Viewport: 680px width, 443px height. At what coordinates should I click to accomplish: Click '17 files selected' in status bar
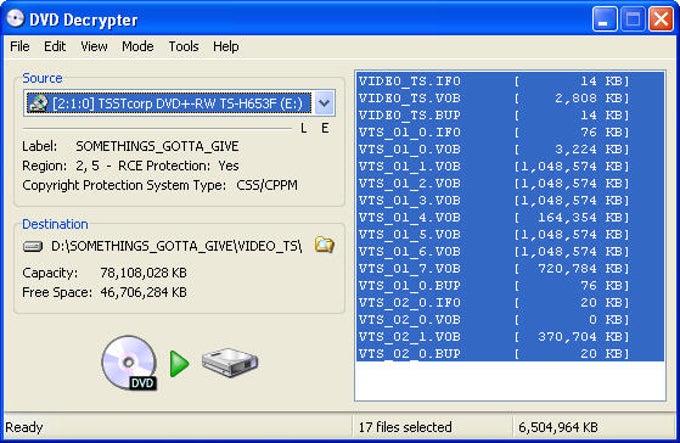click(405, 427)
